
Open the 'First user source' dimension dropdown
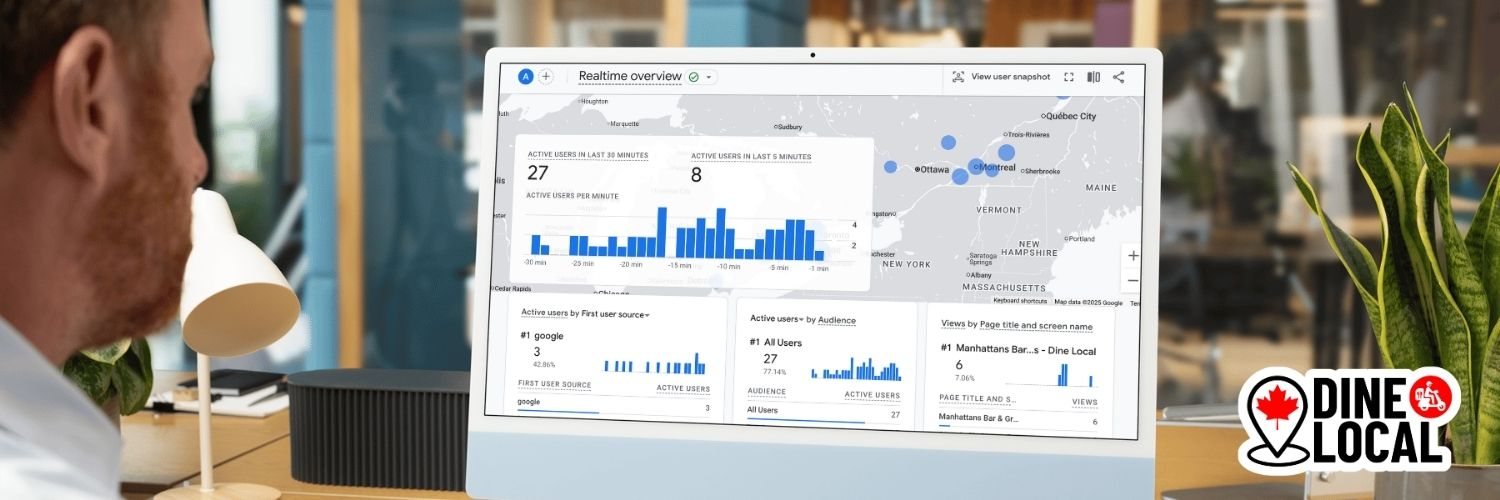coord(615,314)
